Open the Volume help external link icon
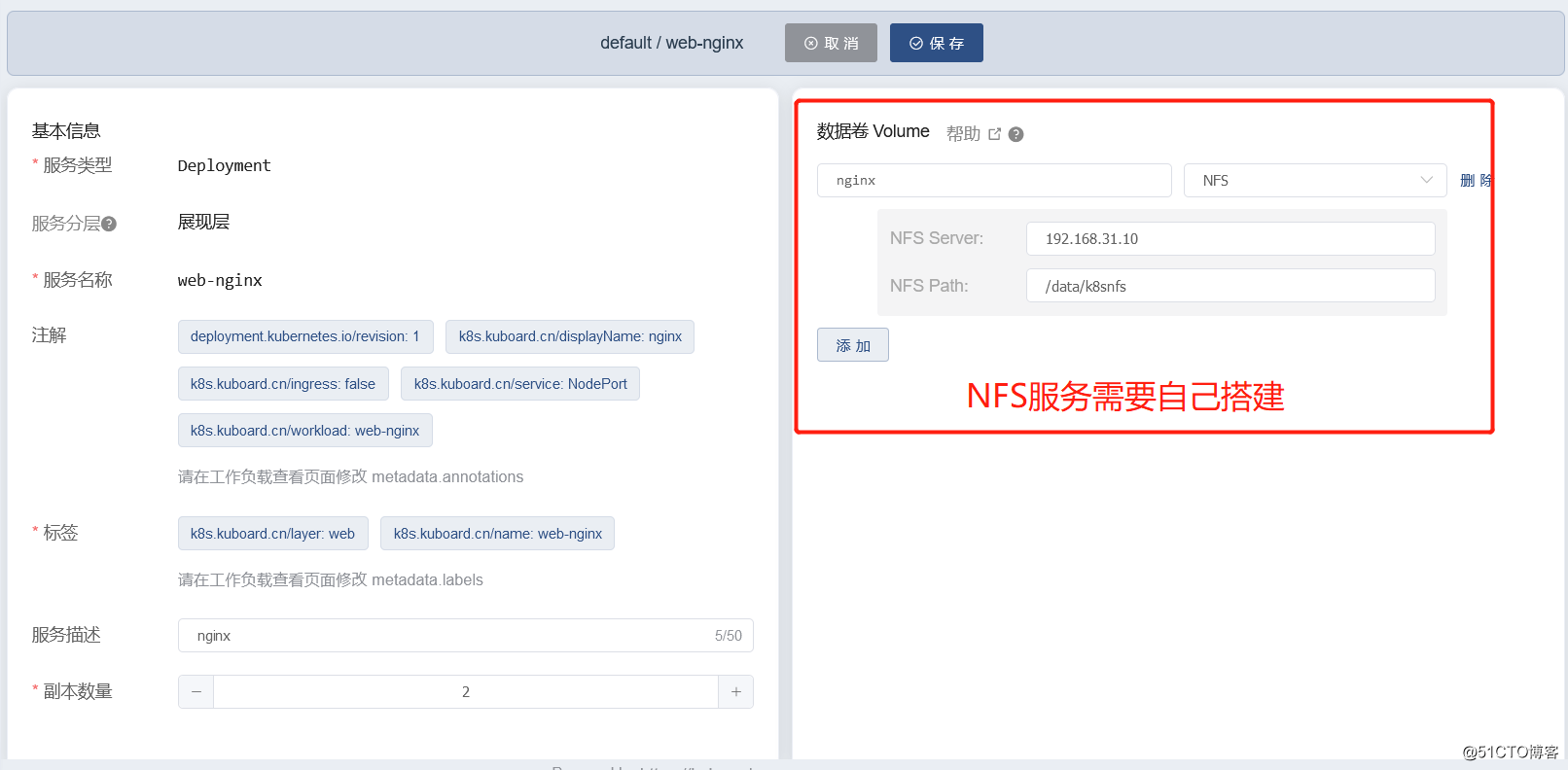The height and width of the screenshot is (770, 1568). click(994, 134)
